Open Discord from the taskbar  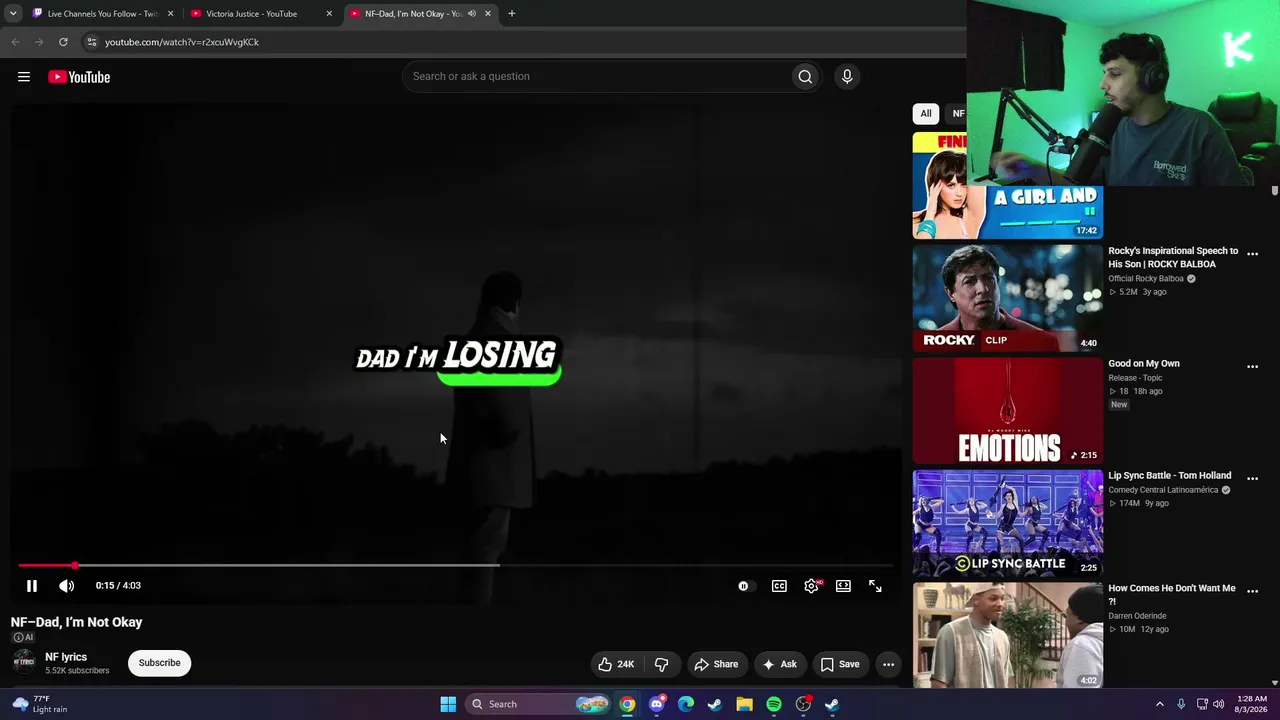click(x=656, y=704)
